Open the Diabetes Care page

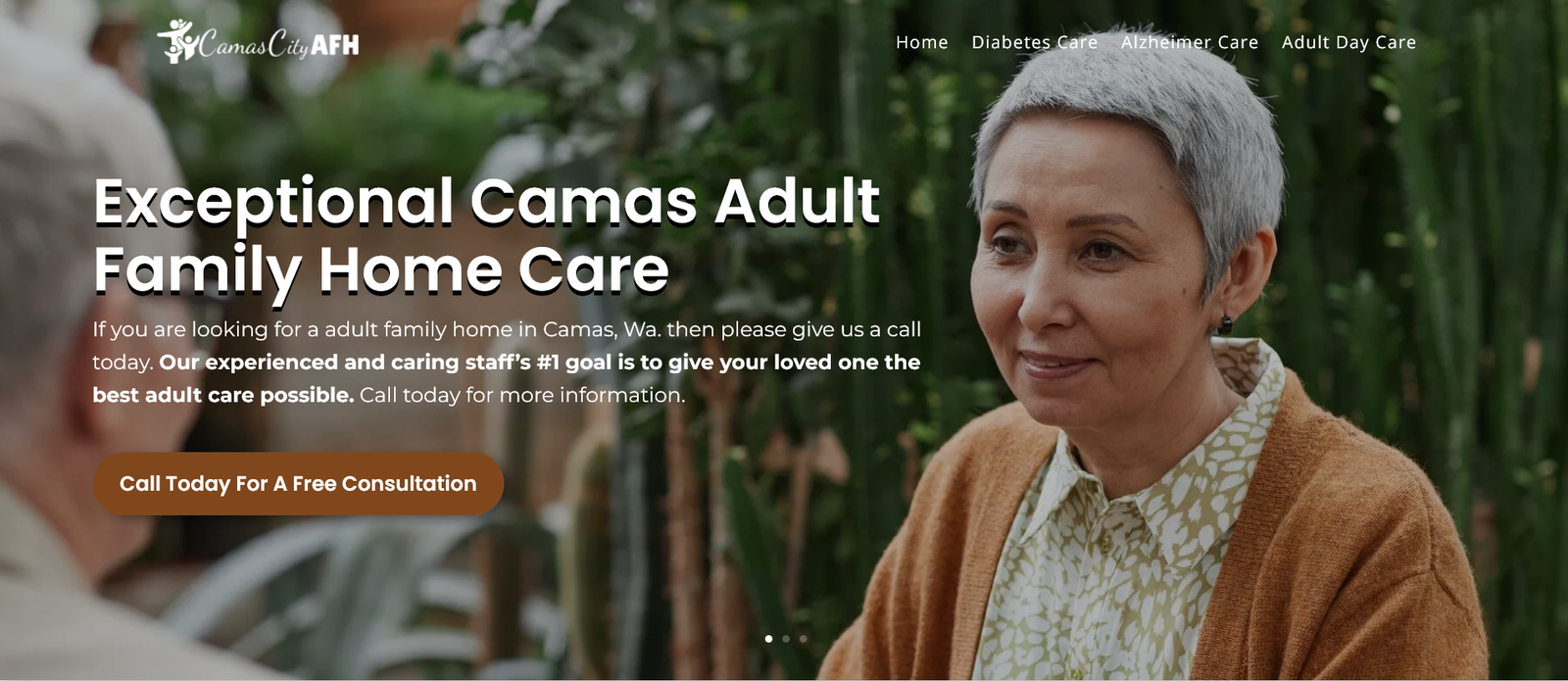tap(1034, 42)
